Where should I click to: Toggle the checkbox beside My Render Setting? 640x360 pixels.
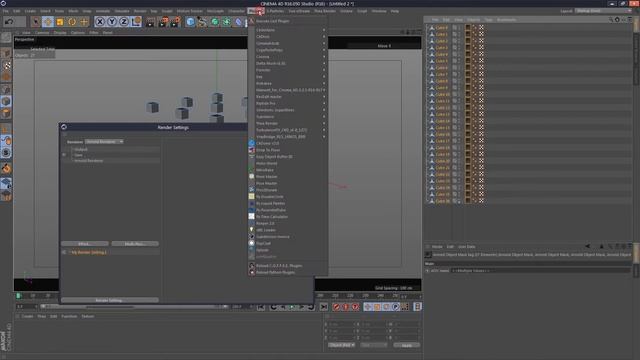pyautogui.click(x=64, y=252)
